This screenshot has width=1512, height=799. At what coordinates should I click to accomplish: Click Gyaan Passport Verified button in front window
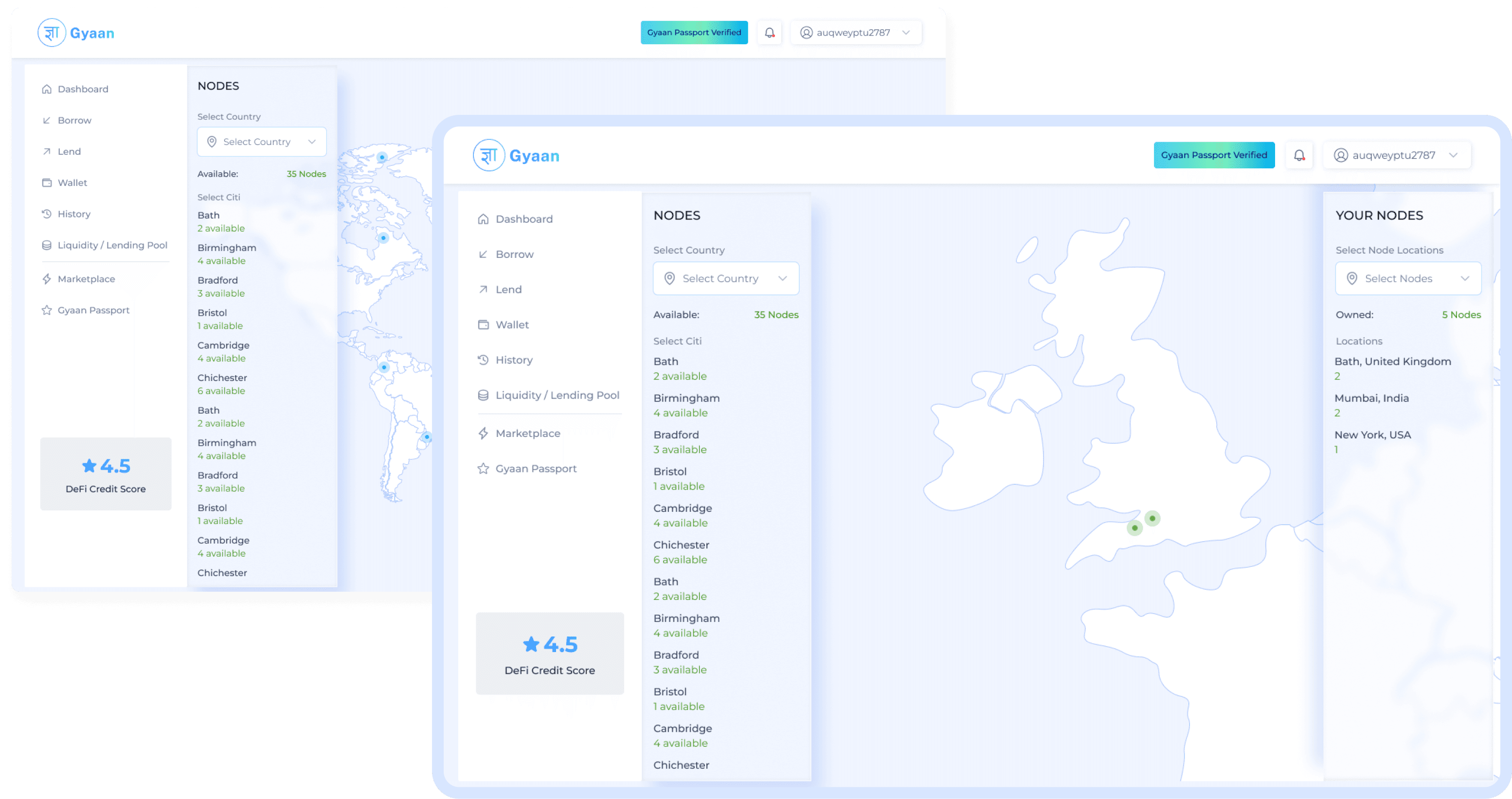click(x=1214, y=155)
